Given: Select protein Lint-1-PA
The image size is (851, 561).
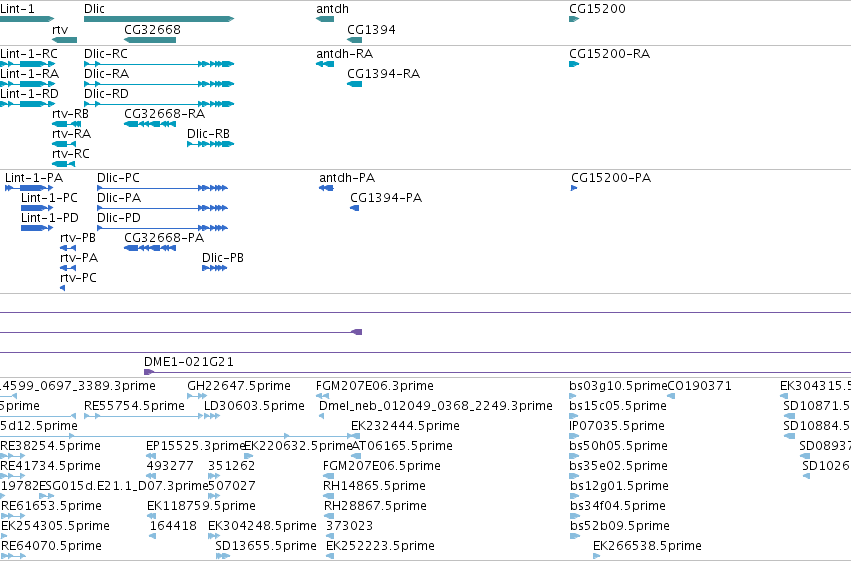Looking at the screenshot, I should [29, 188].
